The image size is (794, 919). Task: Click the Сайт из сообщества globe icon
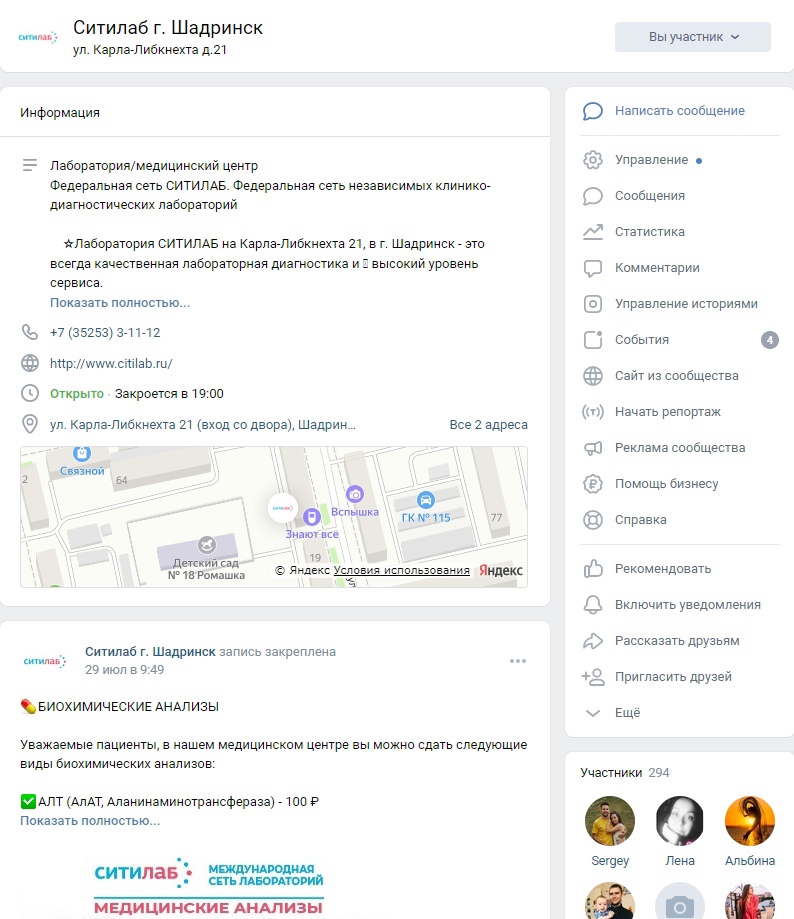[592, 376]
